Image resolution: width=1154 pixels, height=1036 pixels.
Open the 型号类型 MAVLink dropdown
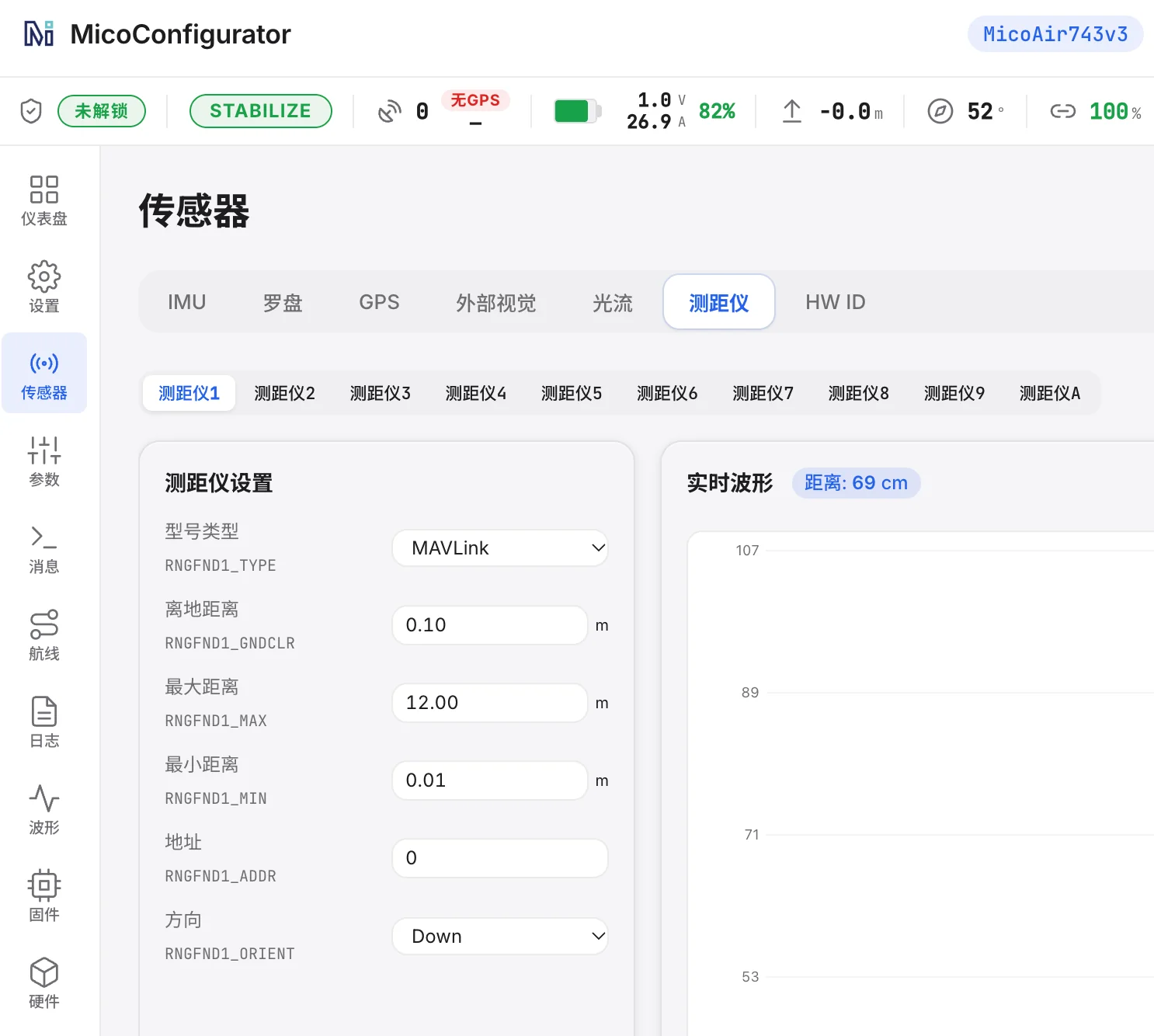[500, 548]
